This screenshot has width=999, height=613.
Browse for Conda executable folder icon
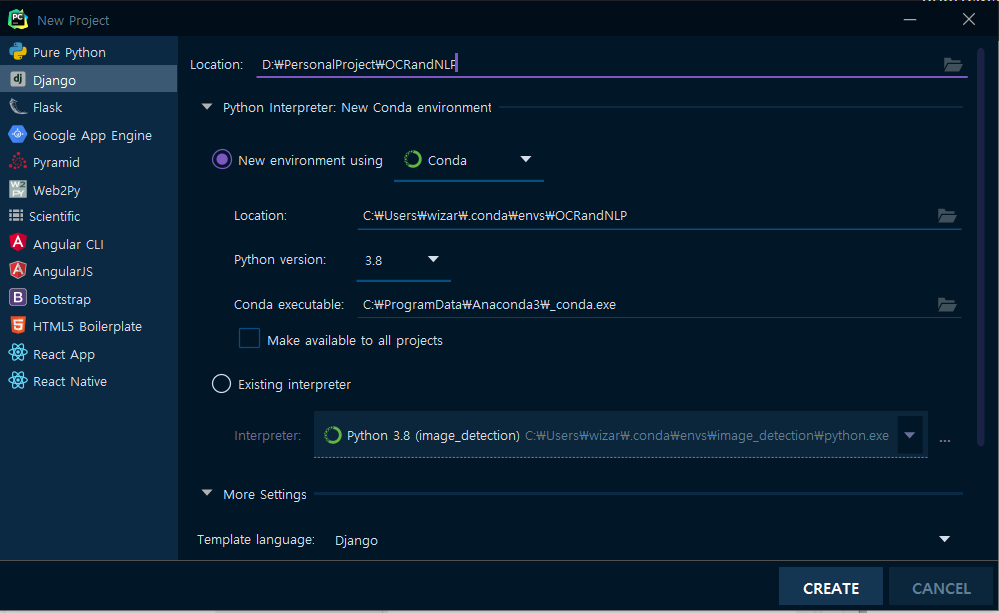(x=947, y=305)
